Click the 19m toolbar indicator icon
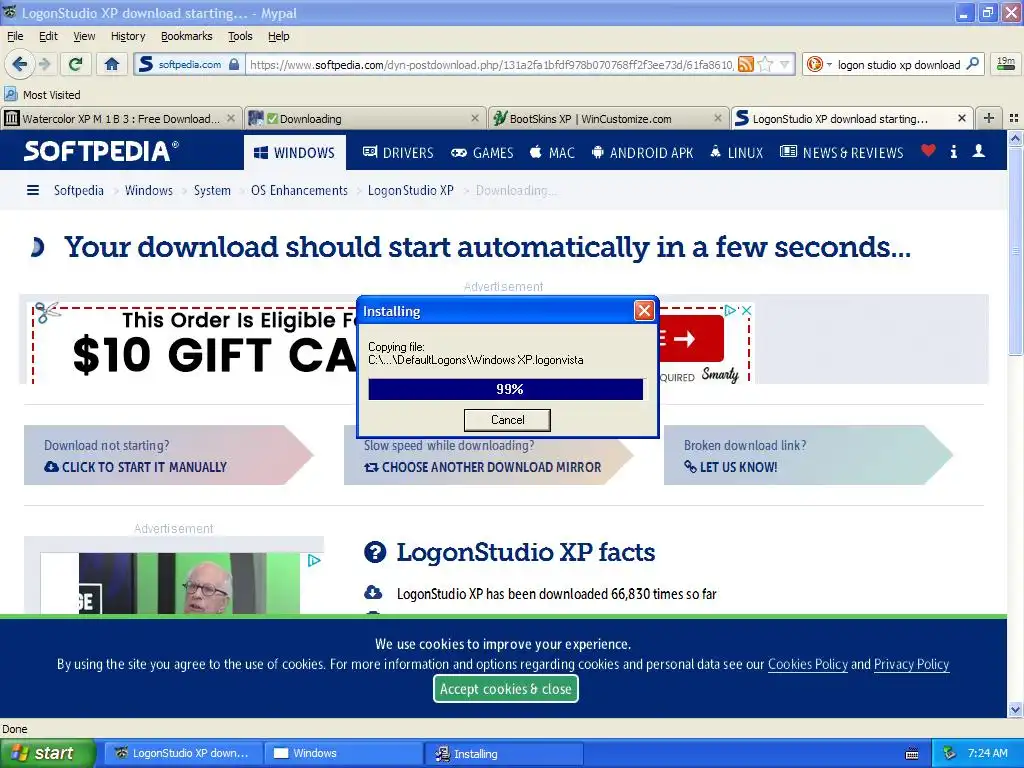The width and height of the screenshot is (1024, 768). coord(1006,63)
